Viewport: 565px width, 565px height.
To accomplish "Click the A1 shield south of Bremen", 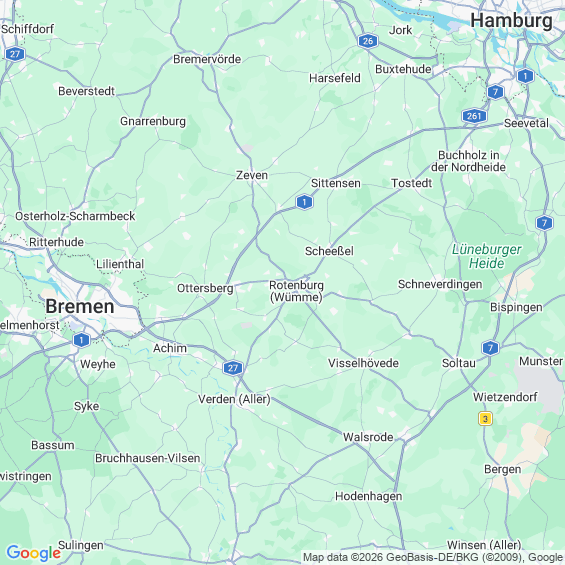I will 81,340.
